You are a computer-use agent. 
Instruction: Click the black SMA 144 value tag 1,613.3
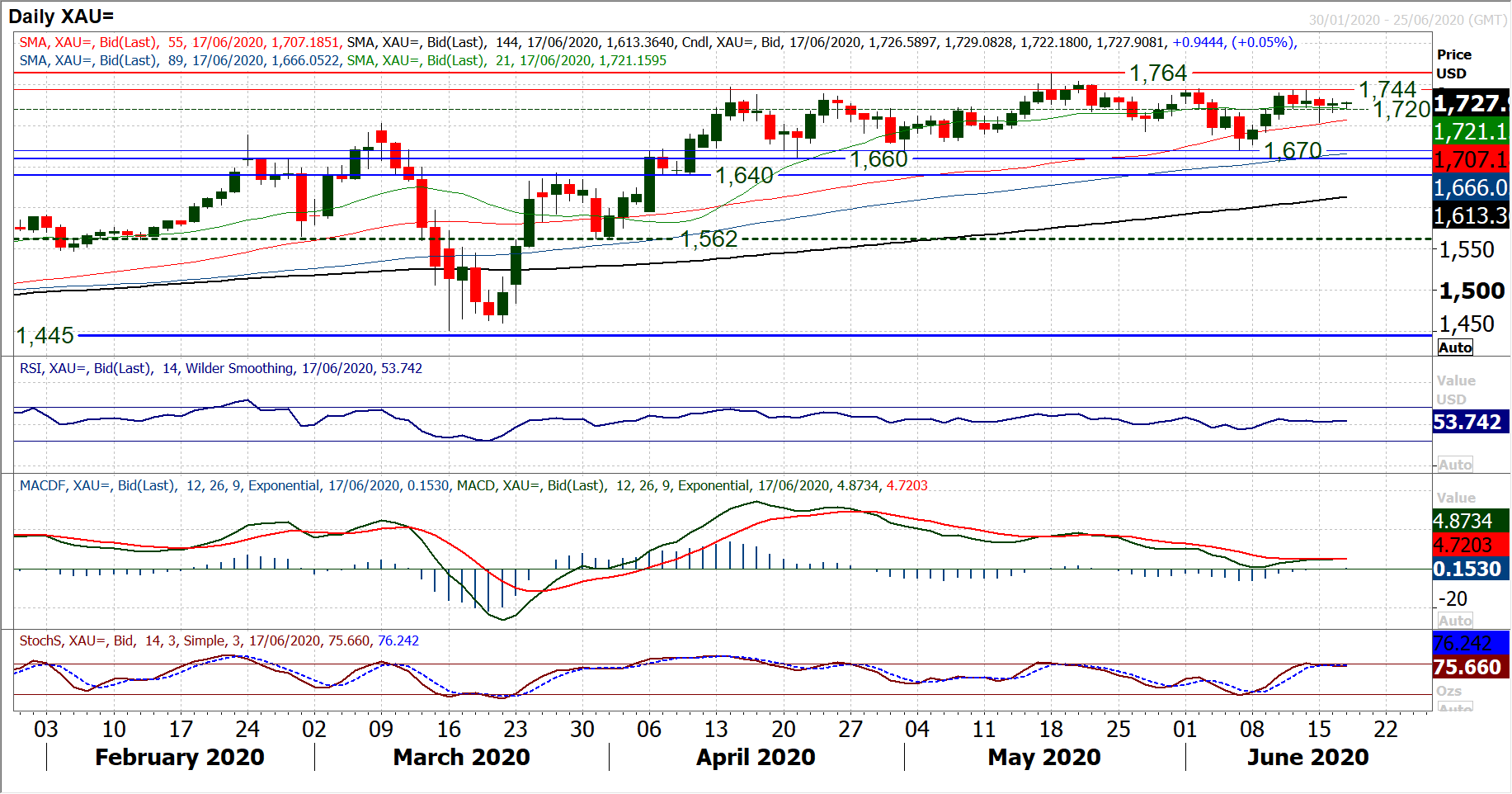pyautogui.click(x=1471, y=216)
